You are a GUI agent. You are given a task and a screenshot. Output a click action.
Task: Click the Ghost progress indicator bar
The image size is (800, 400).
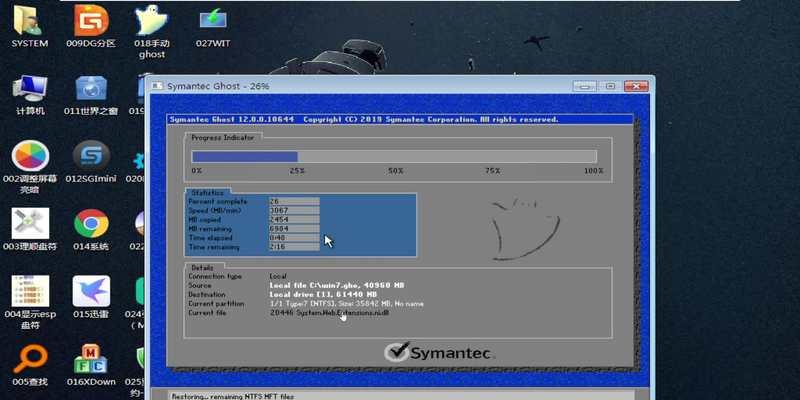[394, 157]
